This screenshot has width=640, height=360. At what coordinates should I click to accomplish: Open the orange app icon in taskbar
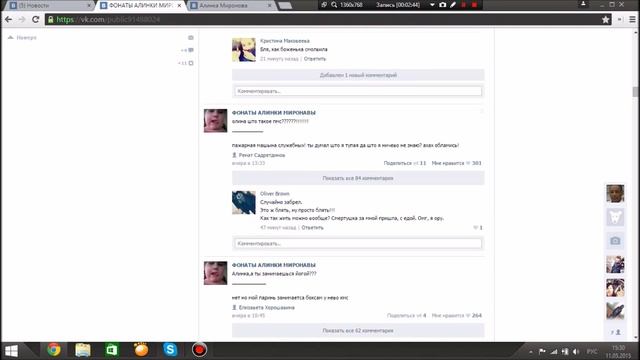click(x=141, y=350)
